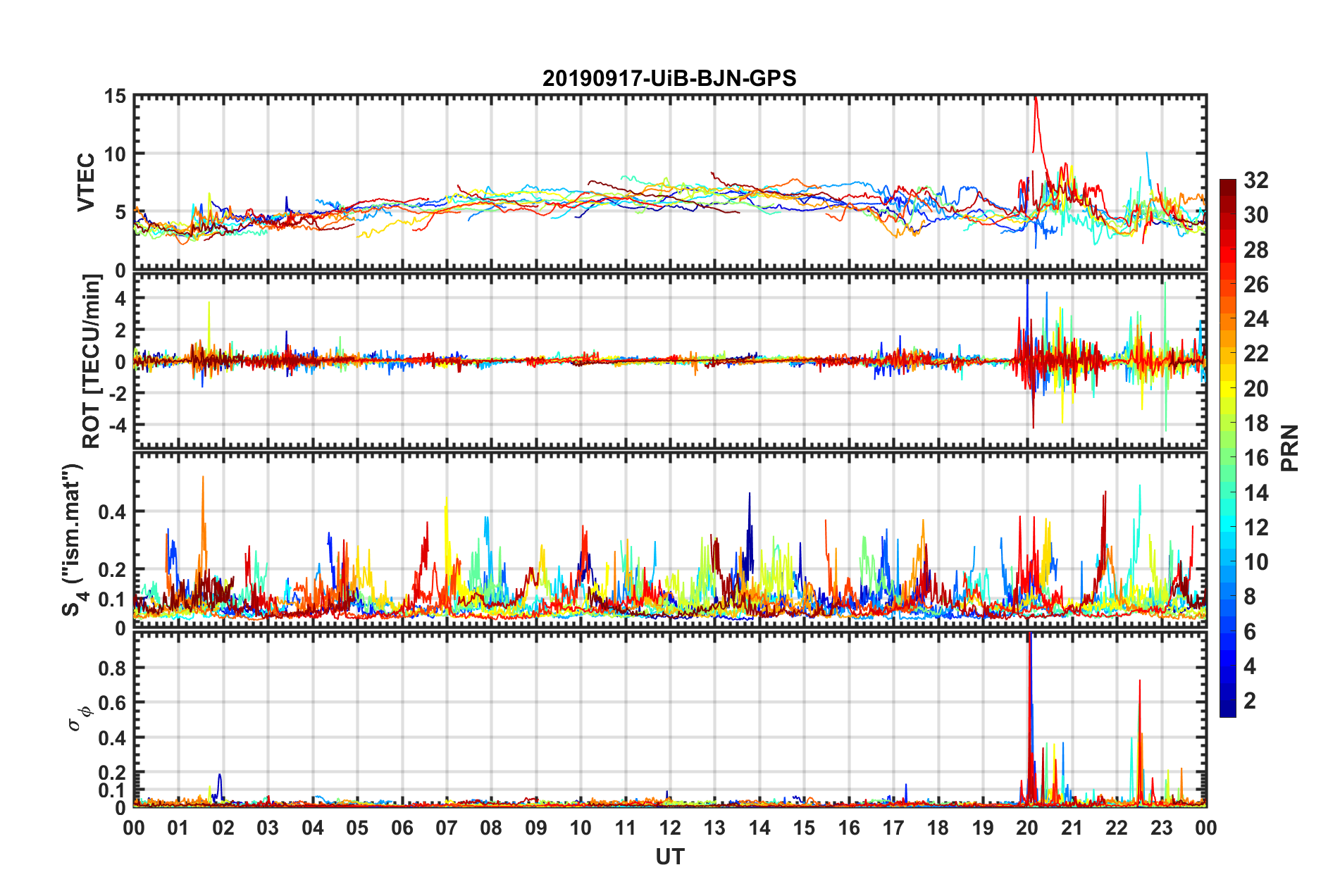
Task: Click ROT axis tick label "-4"
Action: [x=117, y=425]
